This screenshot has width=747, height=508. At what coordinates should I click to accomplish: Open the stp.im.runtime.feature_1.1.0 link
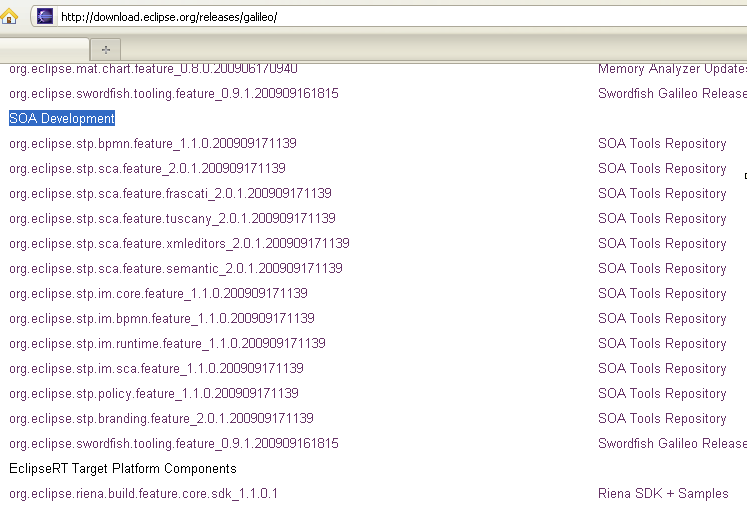[x=167, y=344]
